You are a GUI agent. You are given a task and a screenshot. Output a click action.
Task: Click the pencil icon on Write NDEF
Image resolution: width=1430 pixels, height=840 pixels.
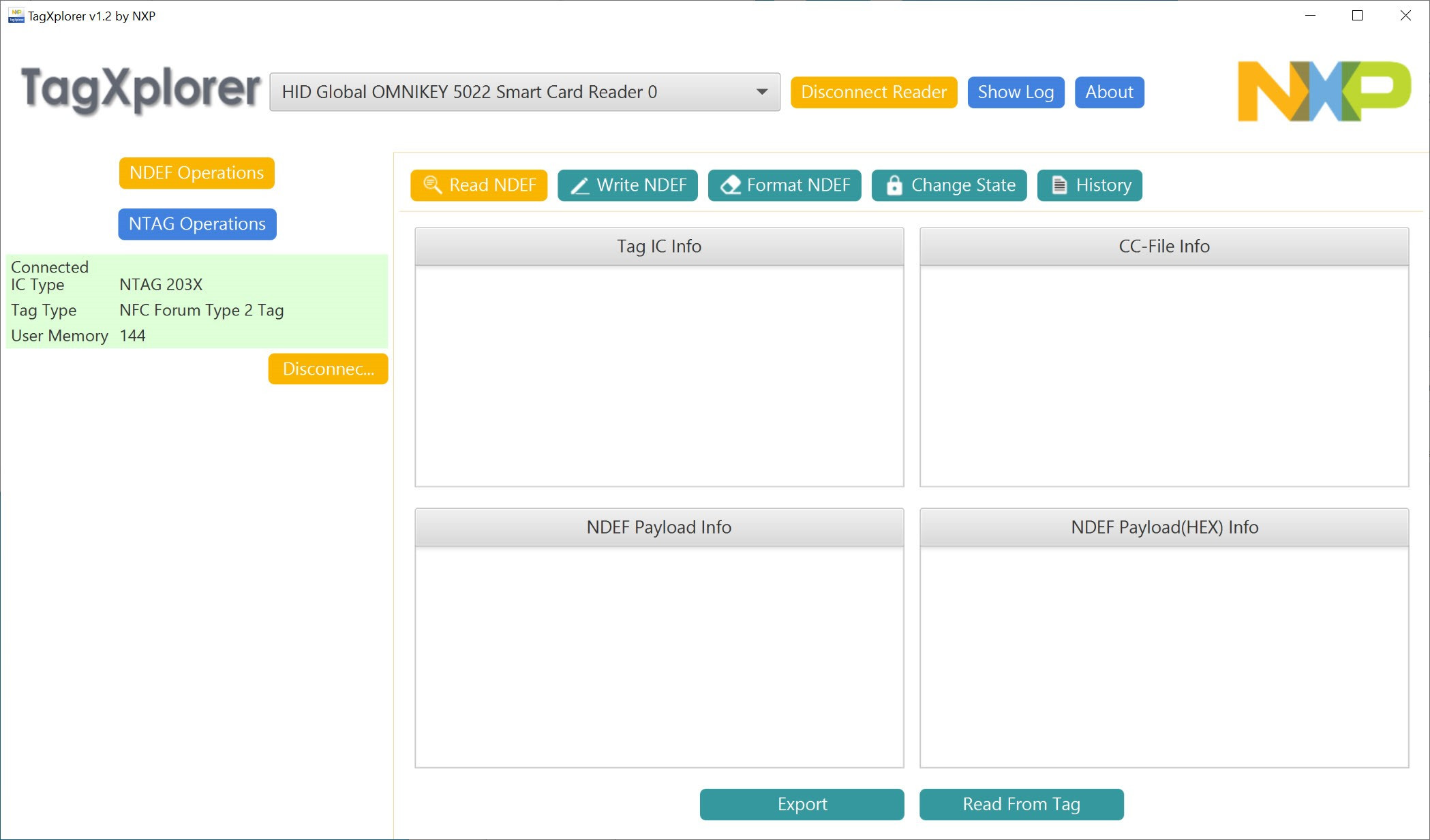[579, 185]
